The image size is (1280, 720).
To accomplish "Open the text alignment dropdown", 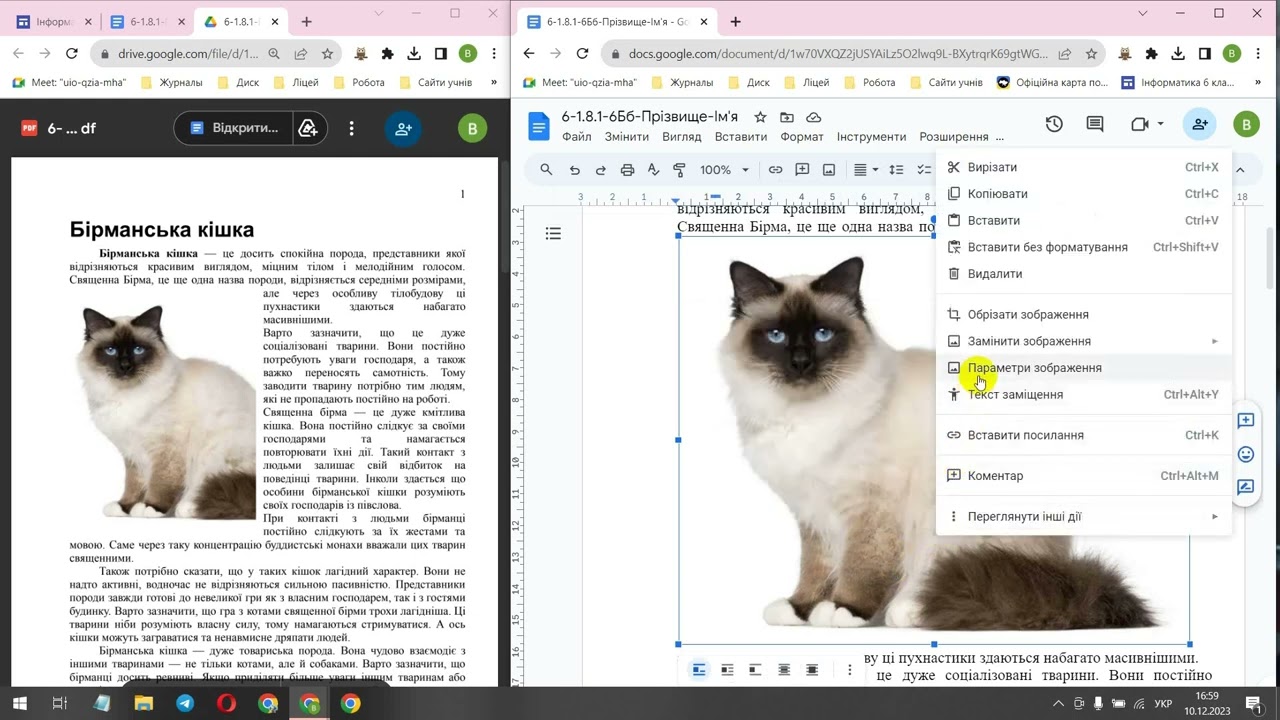I will click(865, 170).
